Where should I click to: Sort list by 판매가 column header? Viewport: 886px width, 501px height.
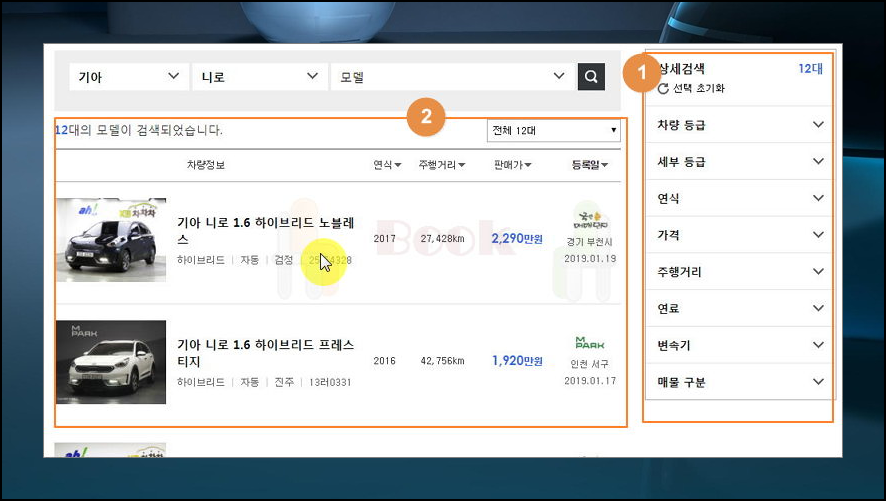point(513,165)
